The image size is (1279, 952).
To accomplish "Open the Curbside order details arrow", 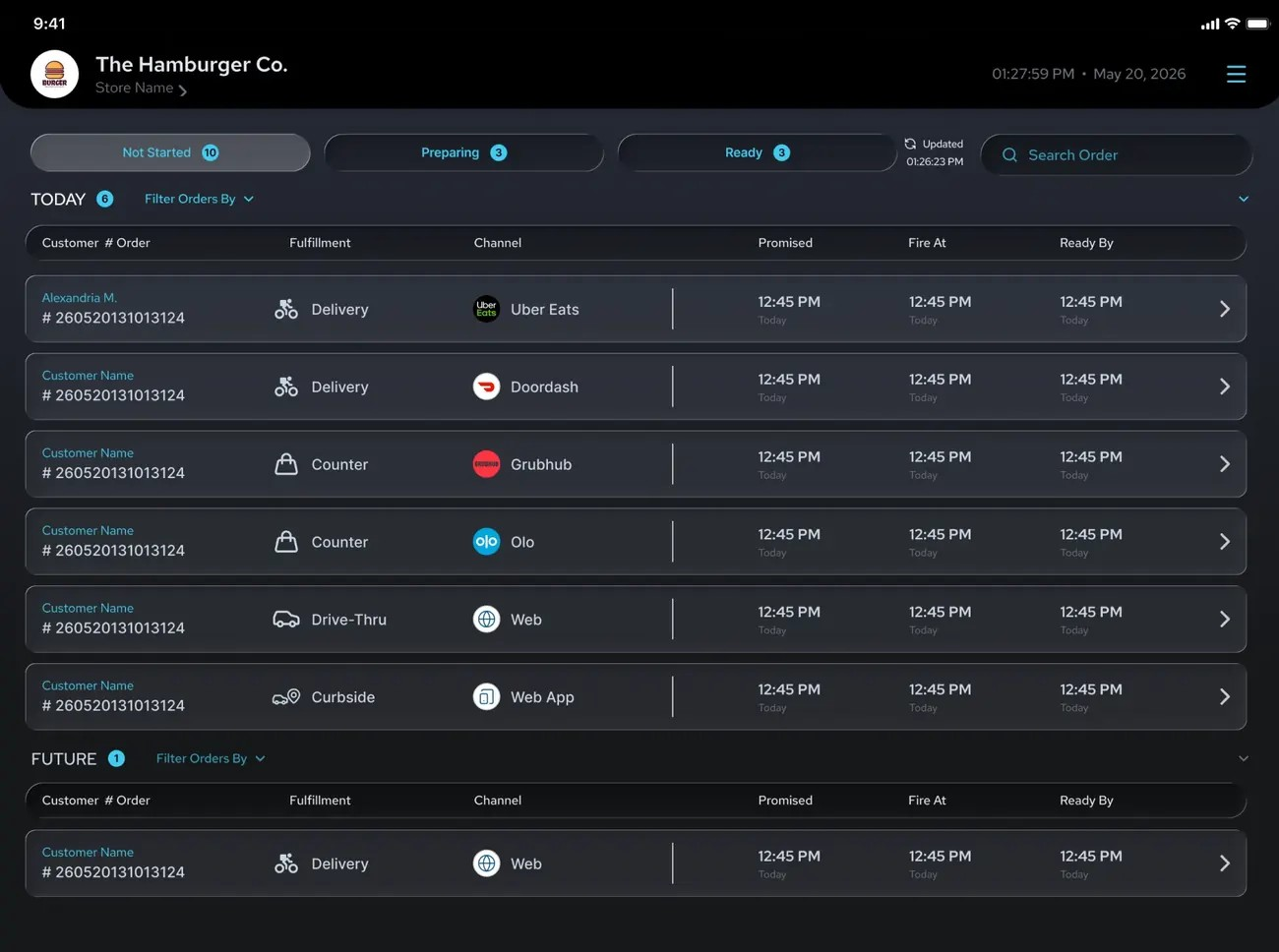I will [x=1225, y=697].
